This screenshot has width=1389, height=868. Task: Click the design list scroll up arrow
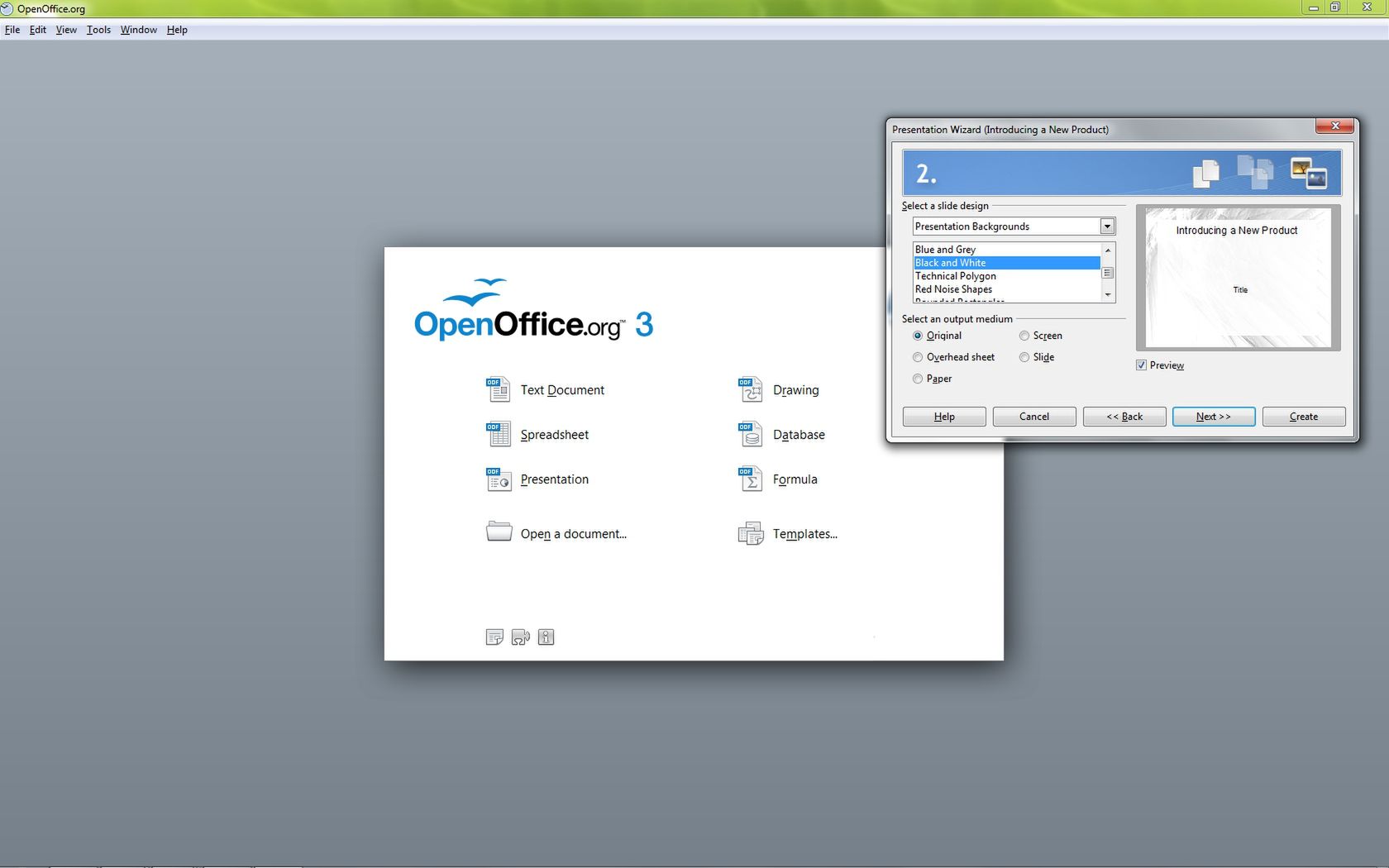click(1108, 250)
